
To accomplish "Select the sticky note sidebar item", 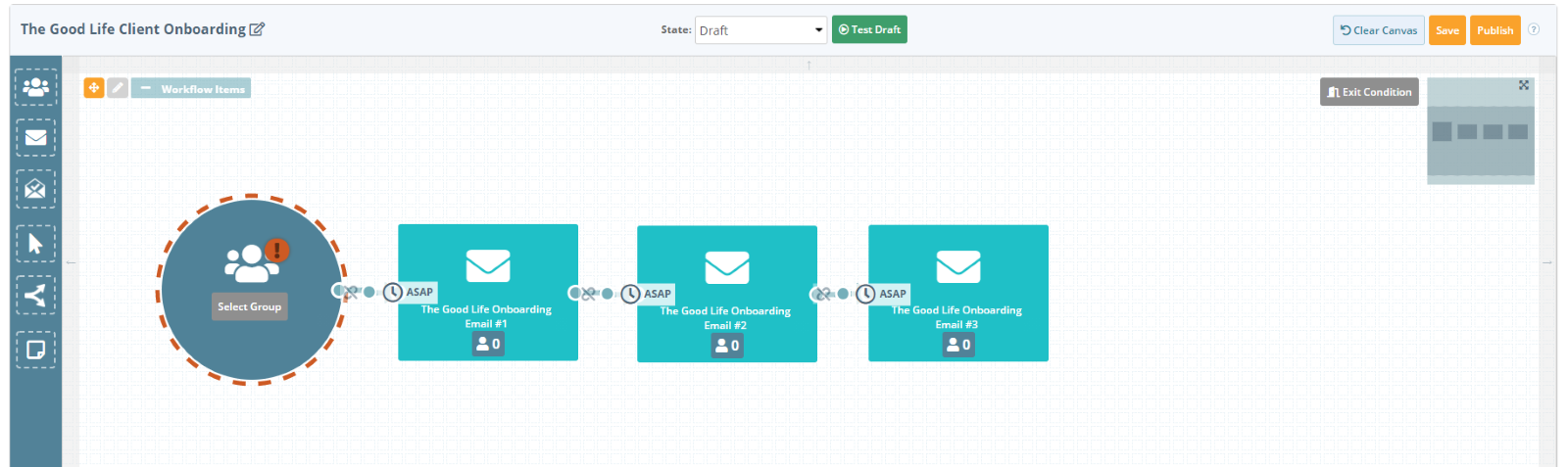I will pyautogui.click(x=35, y=350).
